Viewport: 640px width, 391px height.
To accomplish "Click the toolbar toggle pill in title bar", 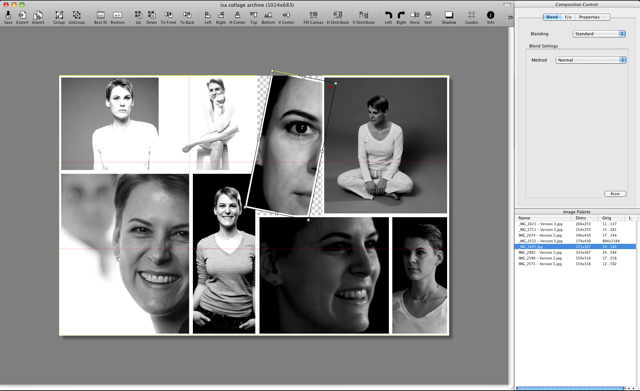I will point(507,4).
